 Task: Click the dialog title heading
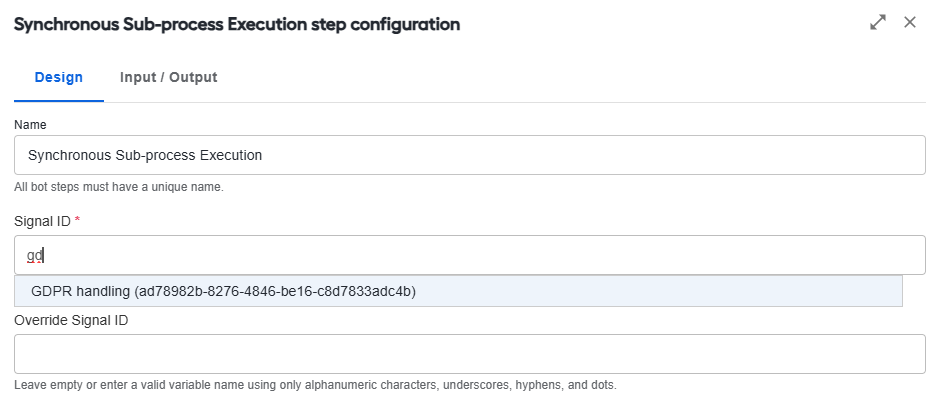[x=237, y=24]
